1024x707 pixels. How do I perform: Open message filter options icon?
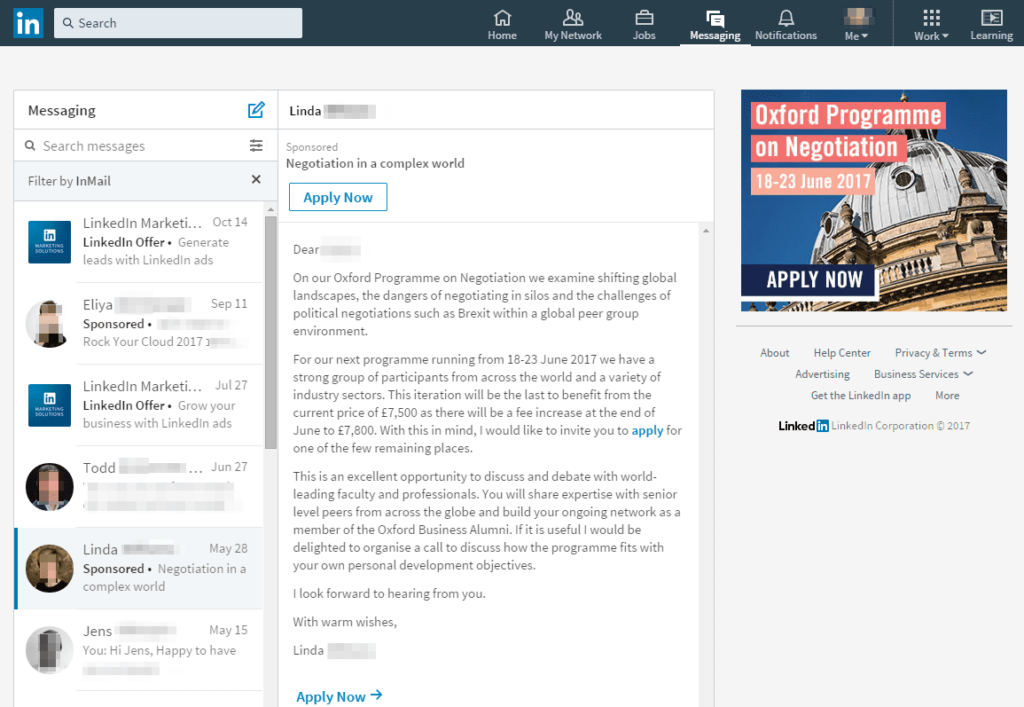point(256,146)
